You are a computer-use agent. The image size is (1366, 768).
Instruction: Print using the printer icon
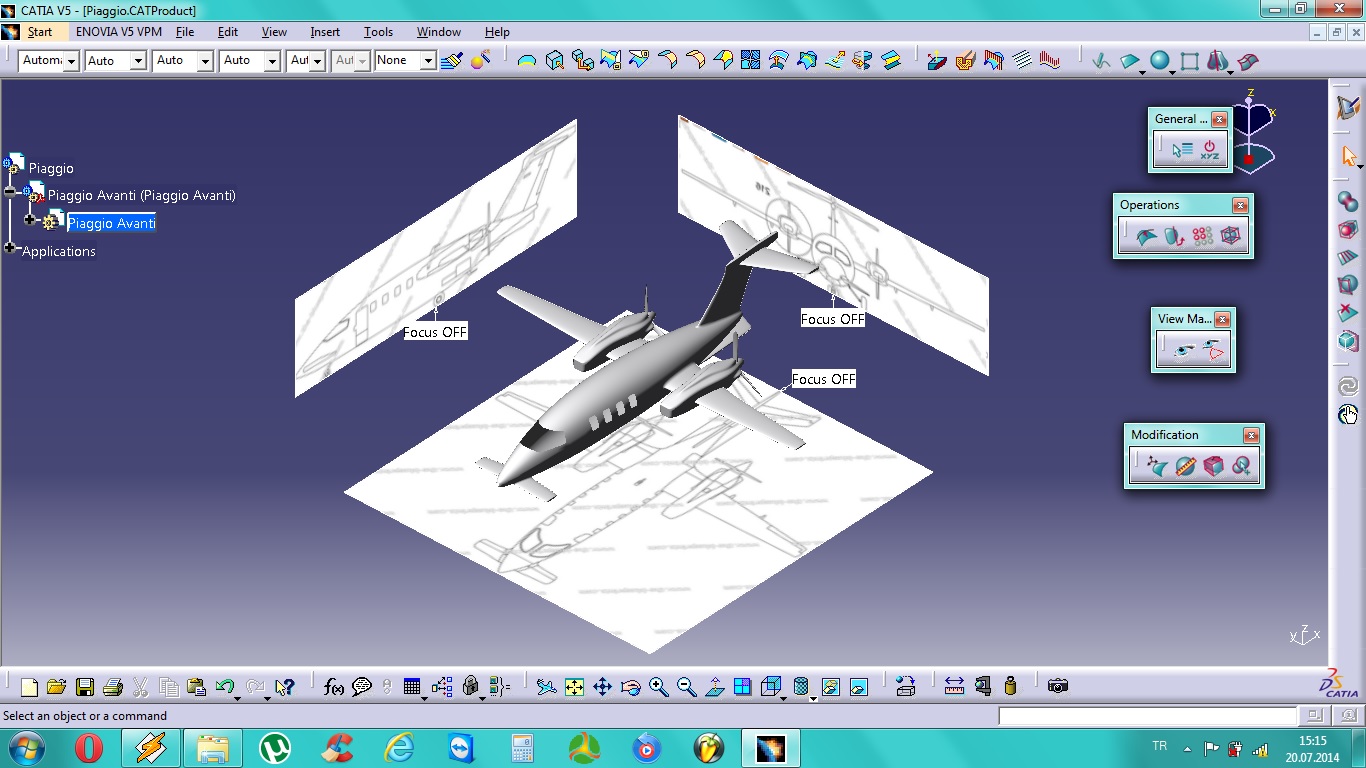click(x=112, y=687)
